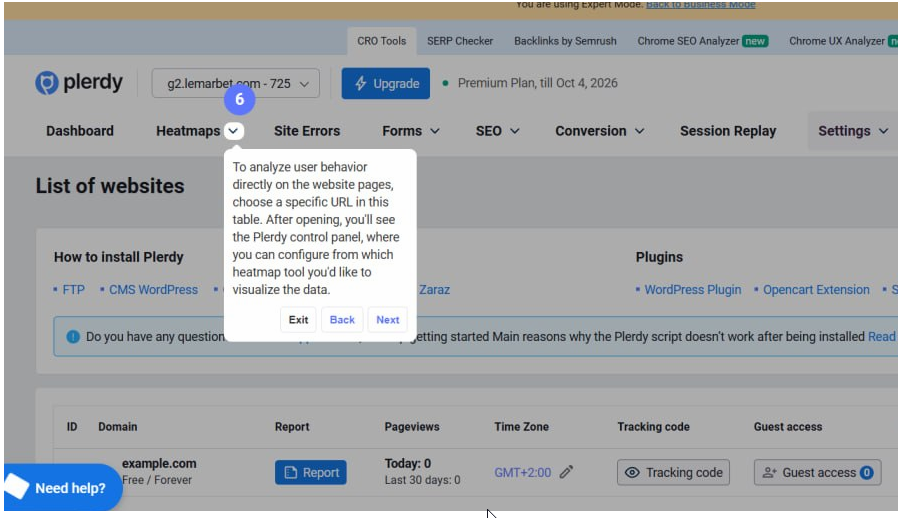Open the Opencart Extension link

(x=816, y=290)
